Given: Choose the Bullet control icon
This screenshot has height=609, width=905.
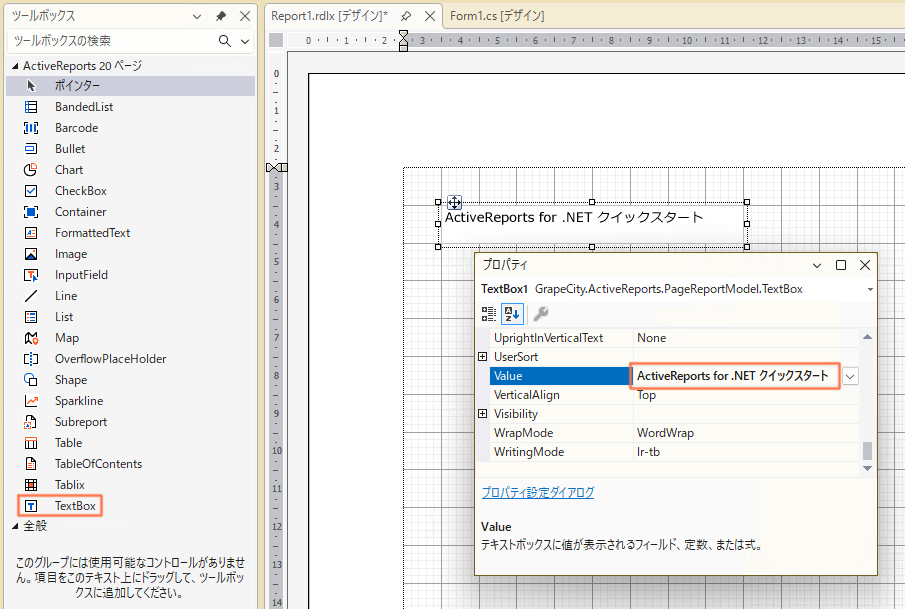Looking at the screenshot, I should [x=31, y=149].
